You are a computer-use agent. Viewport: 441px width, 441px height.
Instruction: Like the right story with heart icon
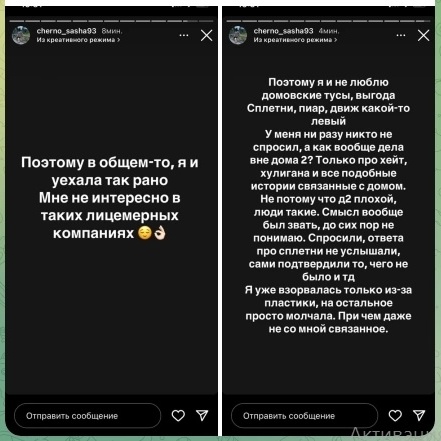[395, 415]
